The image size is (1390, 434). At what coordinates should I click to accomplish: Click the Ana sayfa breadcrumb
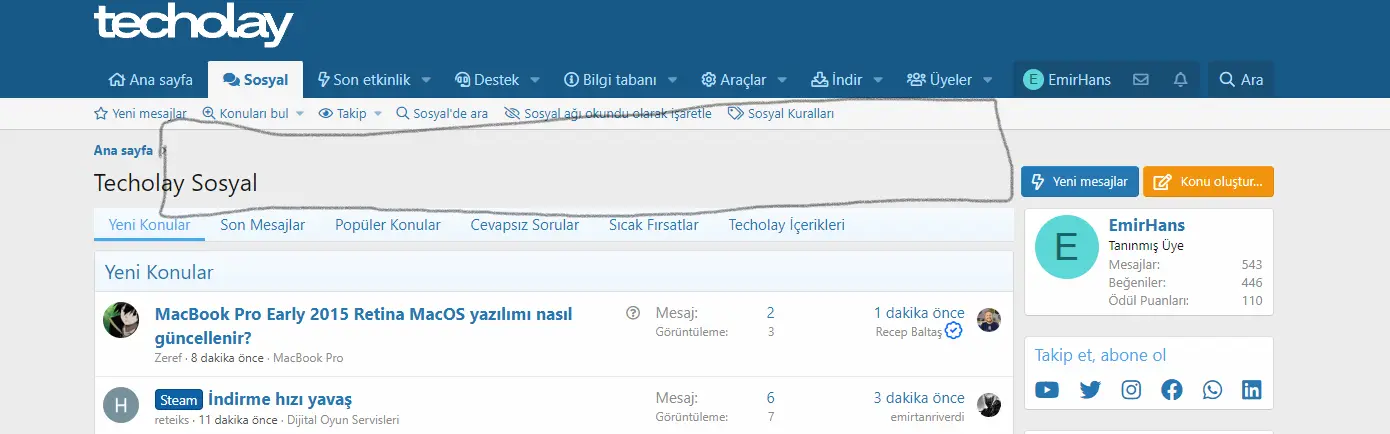pos(123,150)
